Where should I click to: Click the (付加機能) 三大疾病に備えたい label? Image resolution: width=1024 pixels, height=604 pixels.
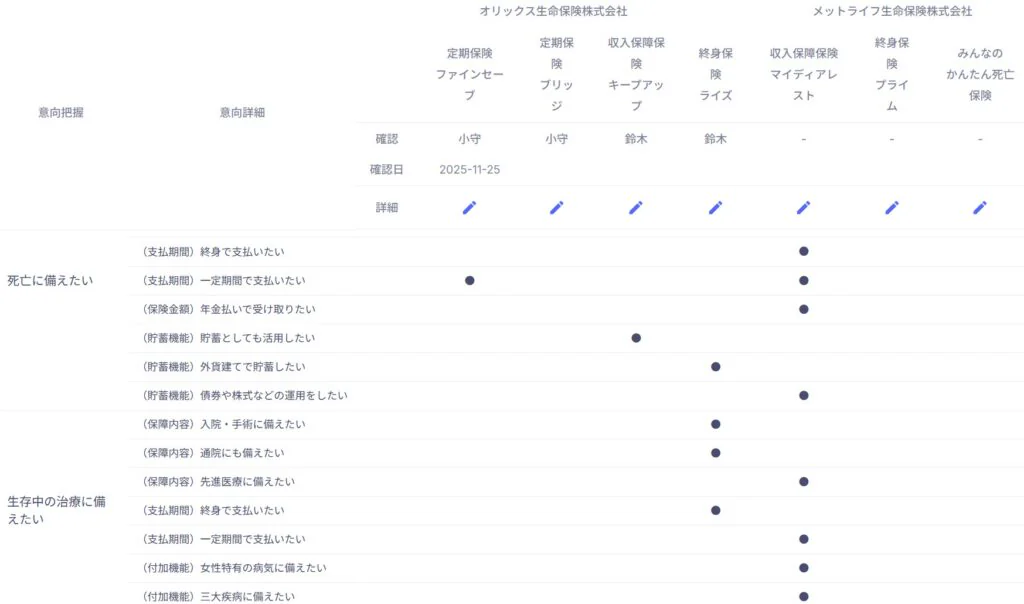click(217, 597)
